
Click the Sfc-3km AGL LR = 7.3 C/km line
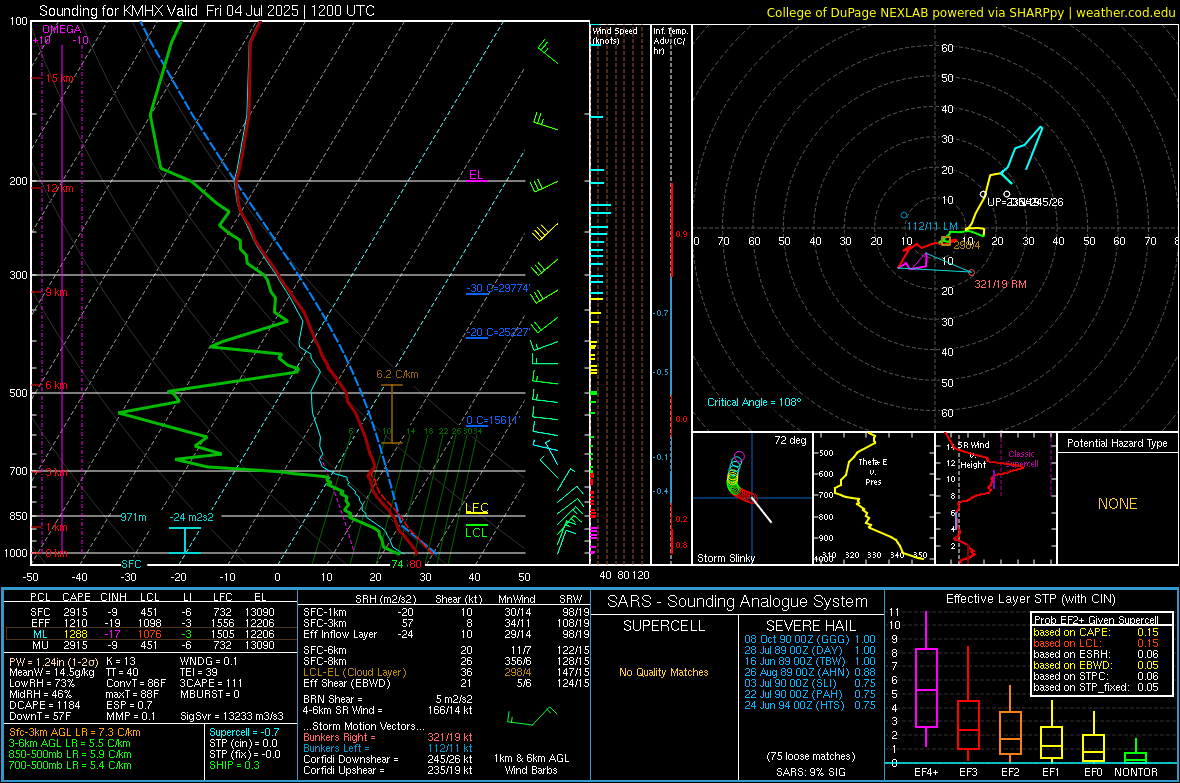pos(75,732)
